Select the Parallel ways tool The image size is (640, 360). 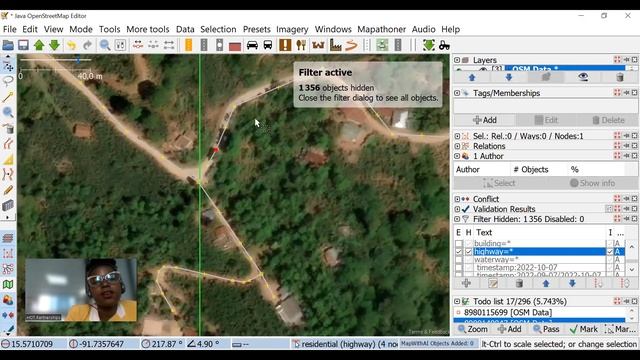coord(8,144)
